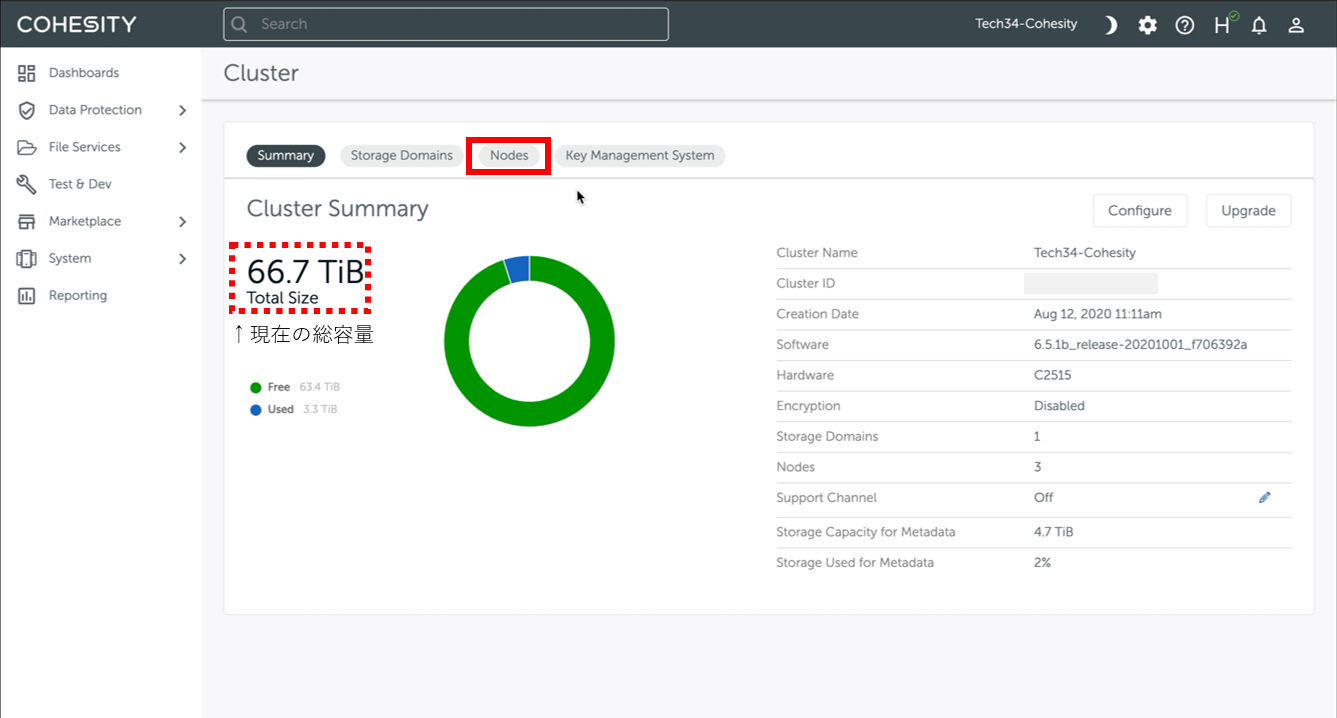
Task: Open Dashboards in the sidebar
Action: click(x=84, y=73)
